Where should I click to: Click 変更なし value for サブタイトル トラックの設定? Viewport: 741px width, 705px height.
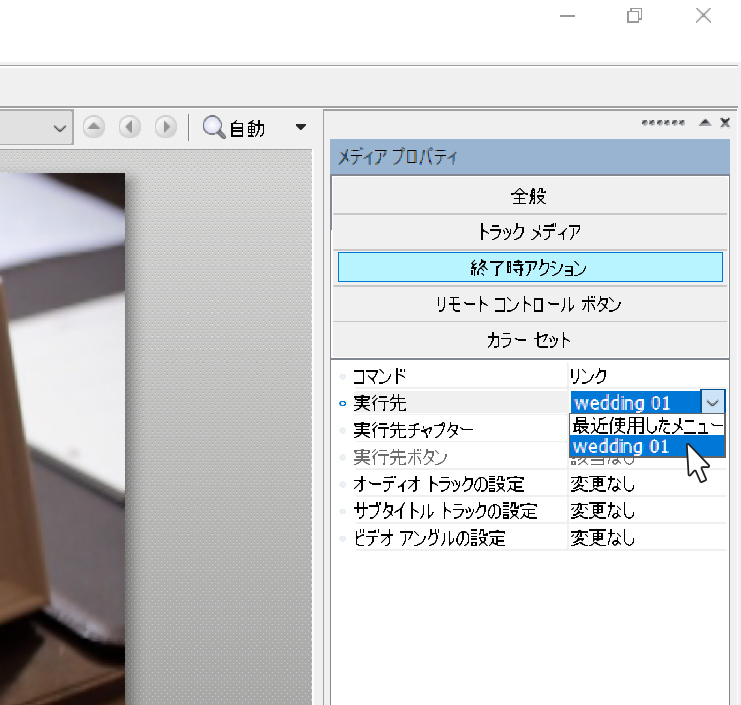point(602,511)
